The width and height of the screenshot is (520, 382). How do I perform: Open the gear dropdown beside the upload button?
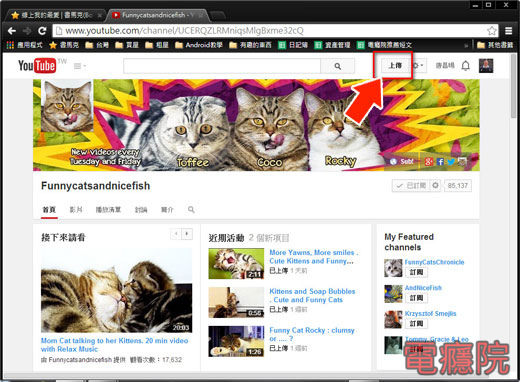418,65
